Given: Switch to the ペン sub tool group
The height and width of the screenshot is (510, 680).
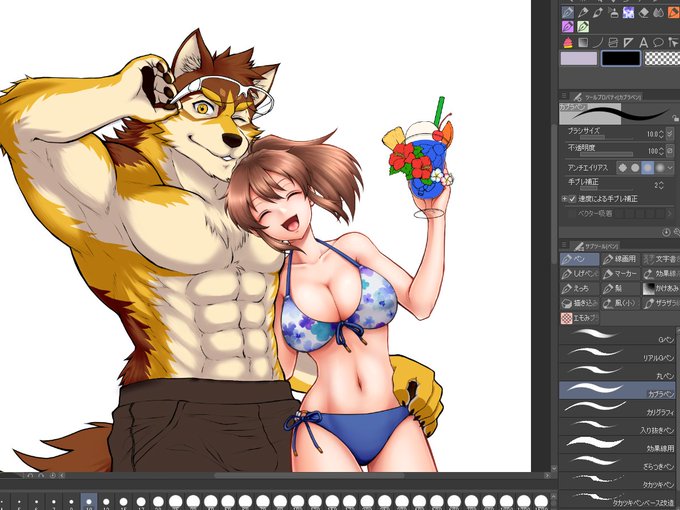Looking at the screenshot, I should (580, 259).
